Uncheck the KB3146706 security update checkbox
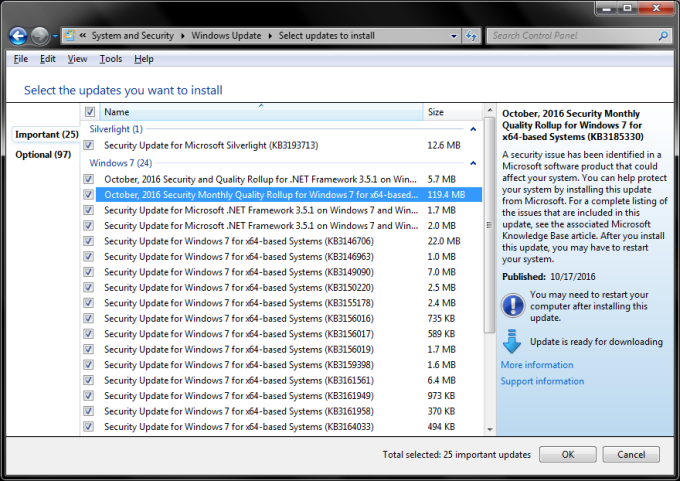 pyautogui.click(x=90, y=241)
